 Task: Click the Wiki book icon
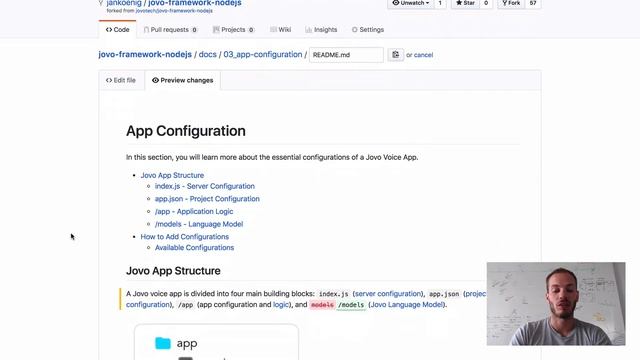tap(273, 30)
